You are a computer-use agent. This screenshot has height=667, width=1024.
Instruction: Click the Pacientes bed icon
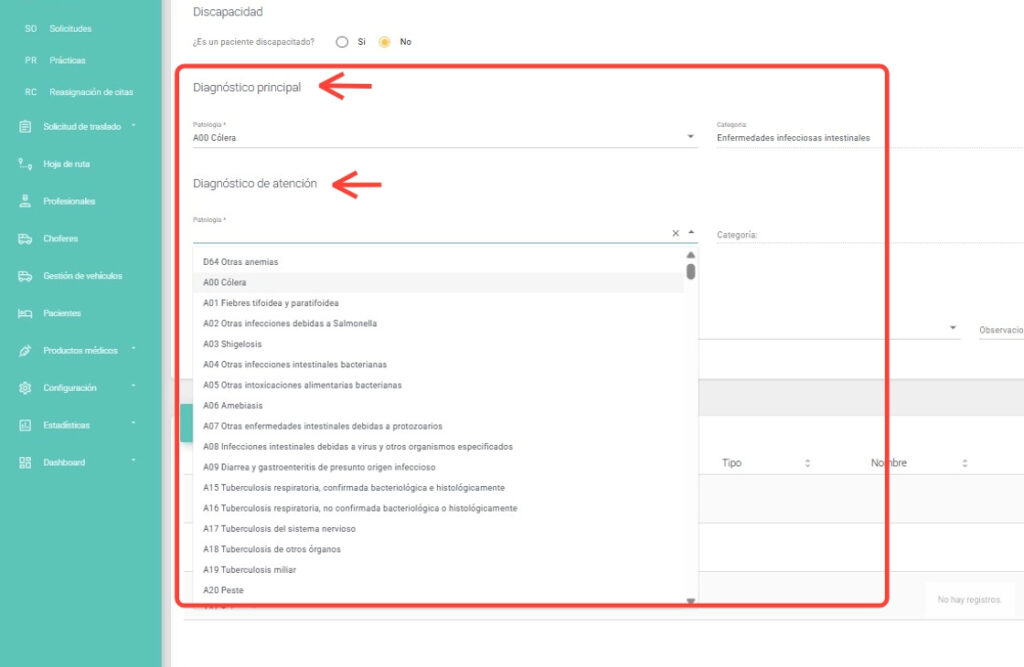pos(25,313)
